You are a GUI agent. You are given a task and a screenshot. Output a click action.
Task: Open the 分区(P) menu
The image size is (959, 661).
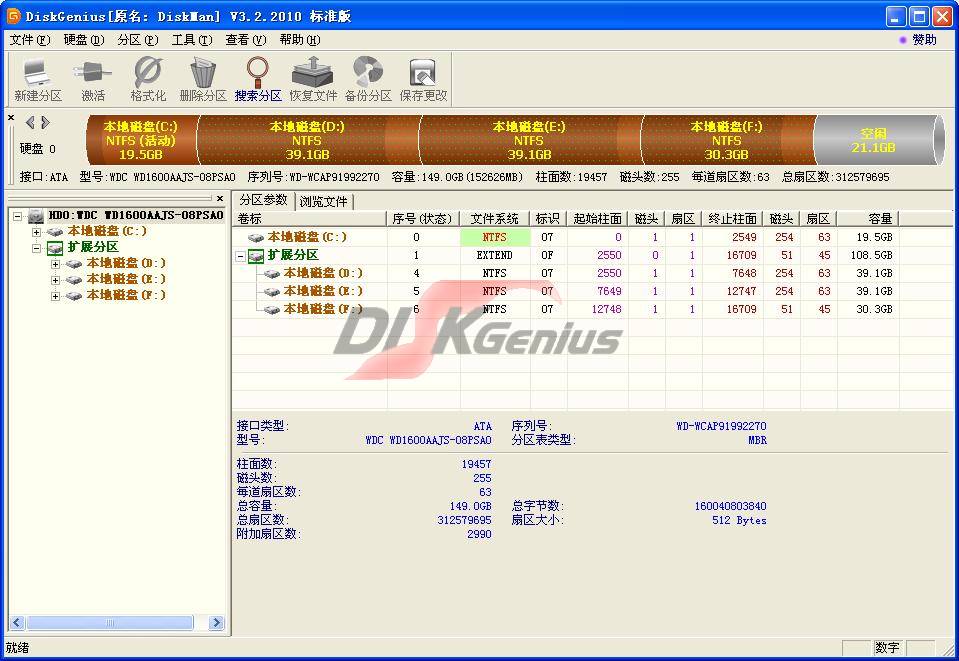[x=138, y=40]
